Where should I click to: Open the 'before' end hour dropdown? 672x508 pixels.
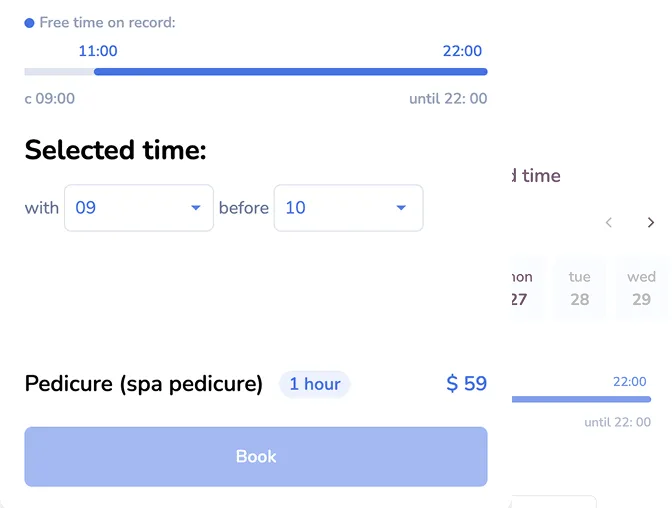pyautogui.click(x=348, y=208)
